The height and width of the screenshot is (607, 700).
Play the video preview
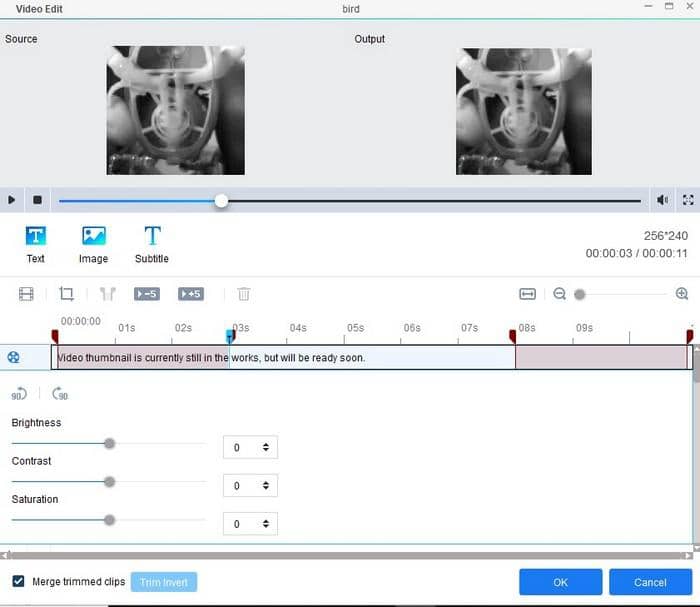[x=12, y=200]
